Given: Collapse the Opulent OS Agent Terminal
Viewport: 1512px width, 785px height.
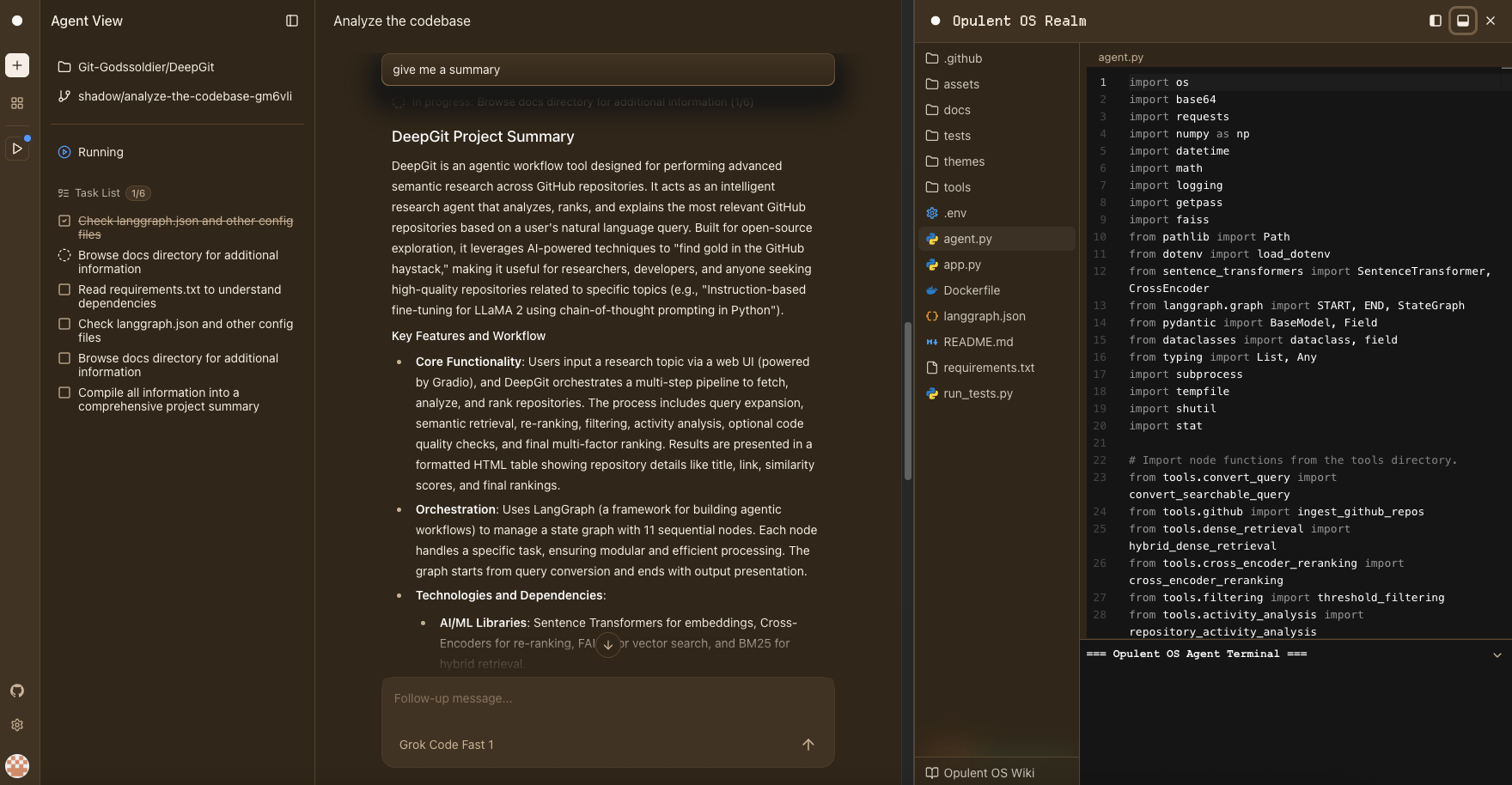Looking at the screenshot, I should coord(1495,654).
